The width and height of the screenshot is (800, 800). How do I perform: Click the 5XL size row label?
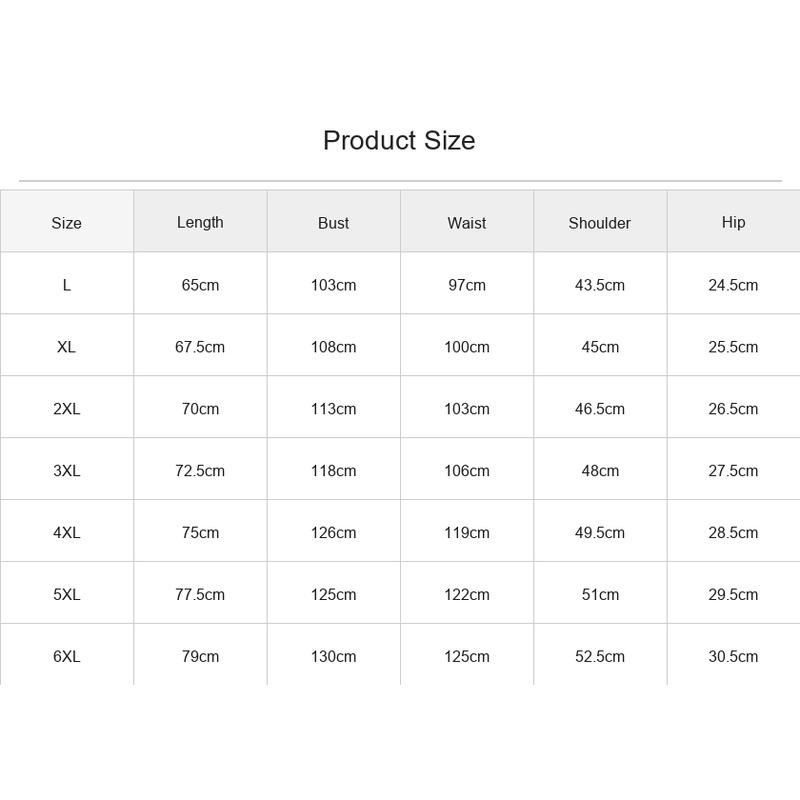[66, 594]
